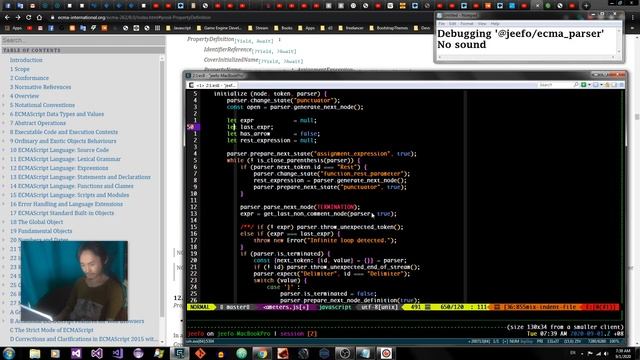Open the Stream bookmarks folder
Image resolution: width=640 pixels, height=360 pixels.
click(258, 28)
